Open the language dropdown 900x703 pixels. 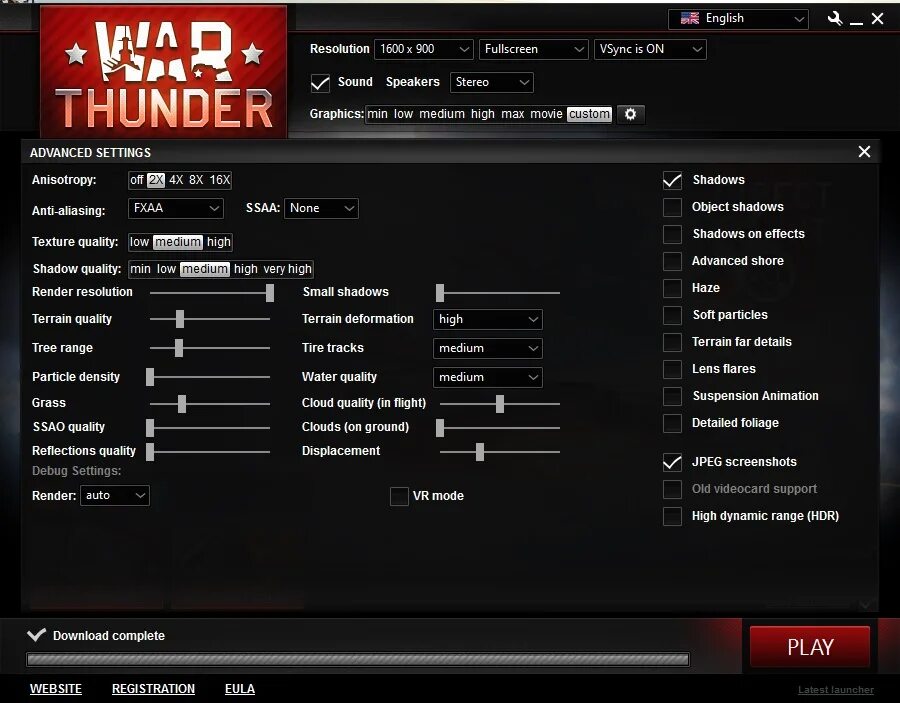click(738, 19)
